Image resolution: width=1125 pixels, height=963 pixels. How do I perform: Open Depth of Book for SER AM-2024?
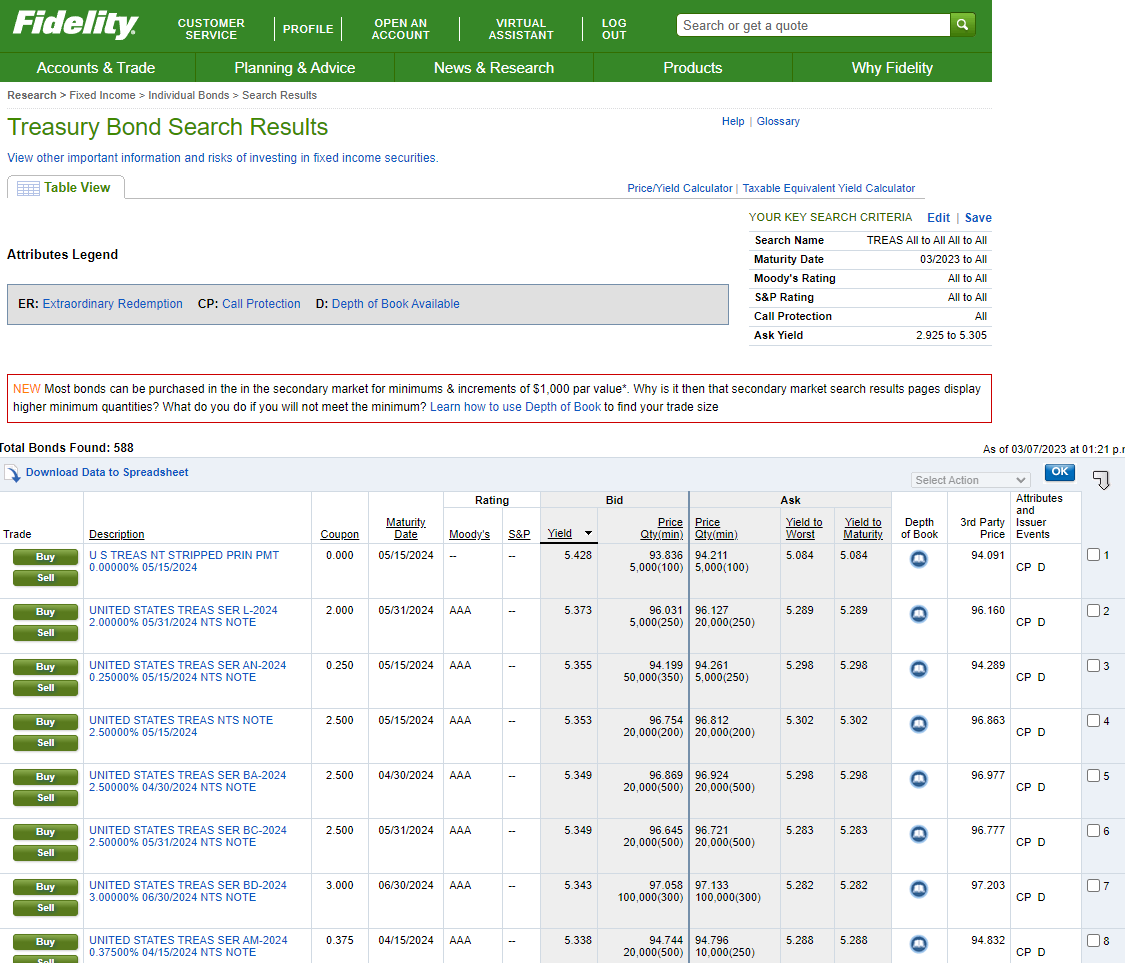coord(918,944)
